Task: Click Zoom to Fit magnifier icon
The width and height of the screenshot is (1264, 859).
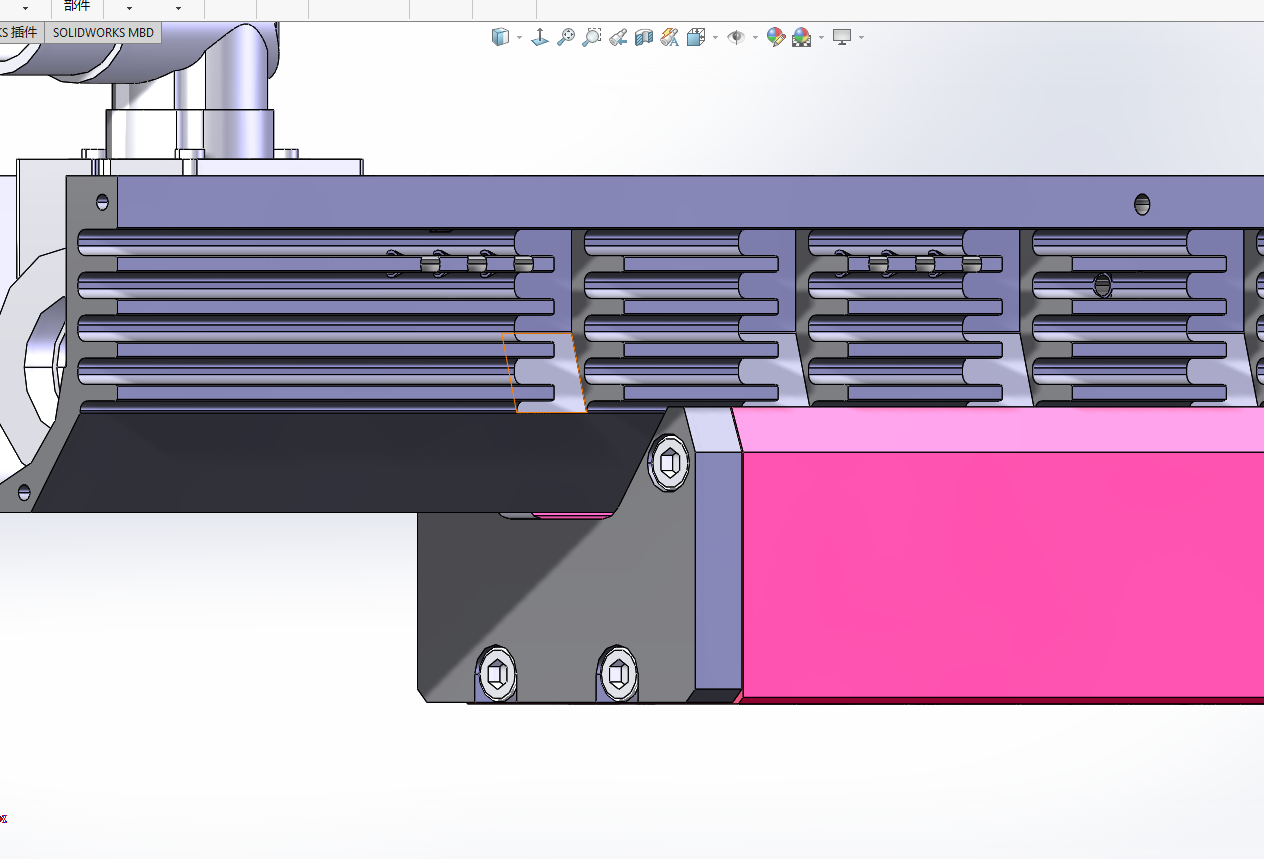Action: 566,38
